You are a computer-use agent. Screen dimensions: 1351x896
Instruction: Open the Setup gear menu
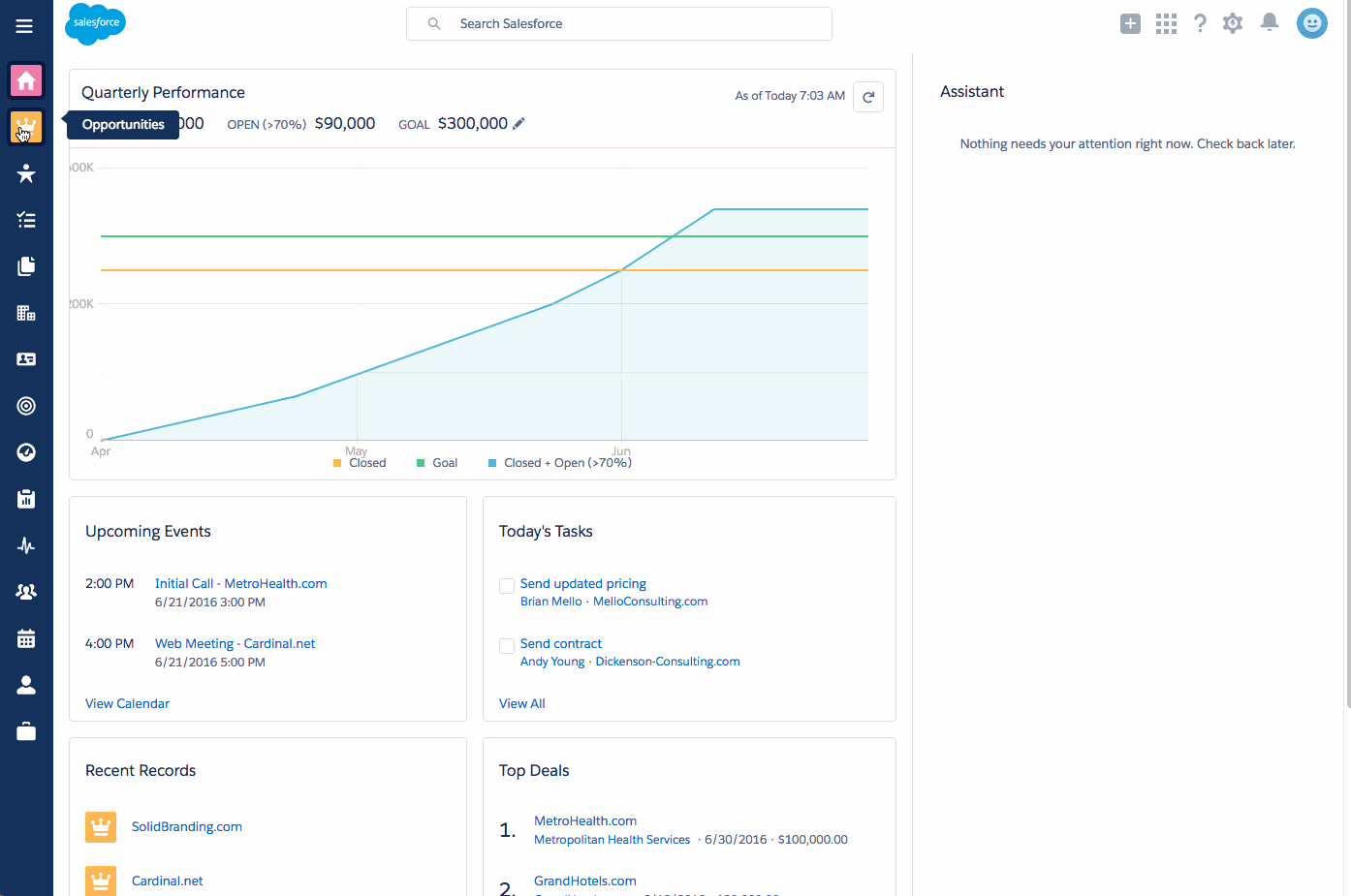[1233, 23]
